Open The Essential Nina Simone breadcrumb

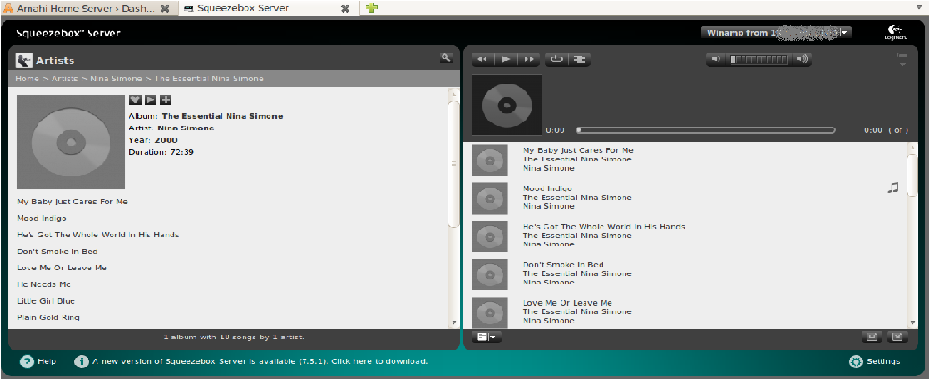tap(209, 78)
